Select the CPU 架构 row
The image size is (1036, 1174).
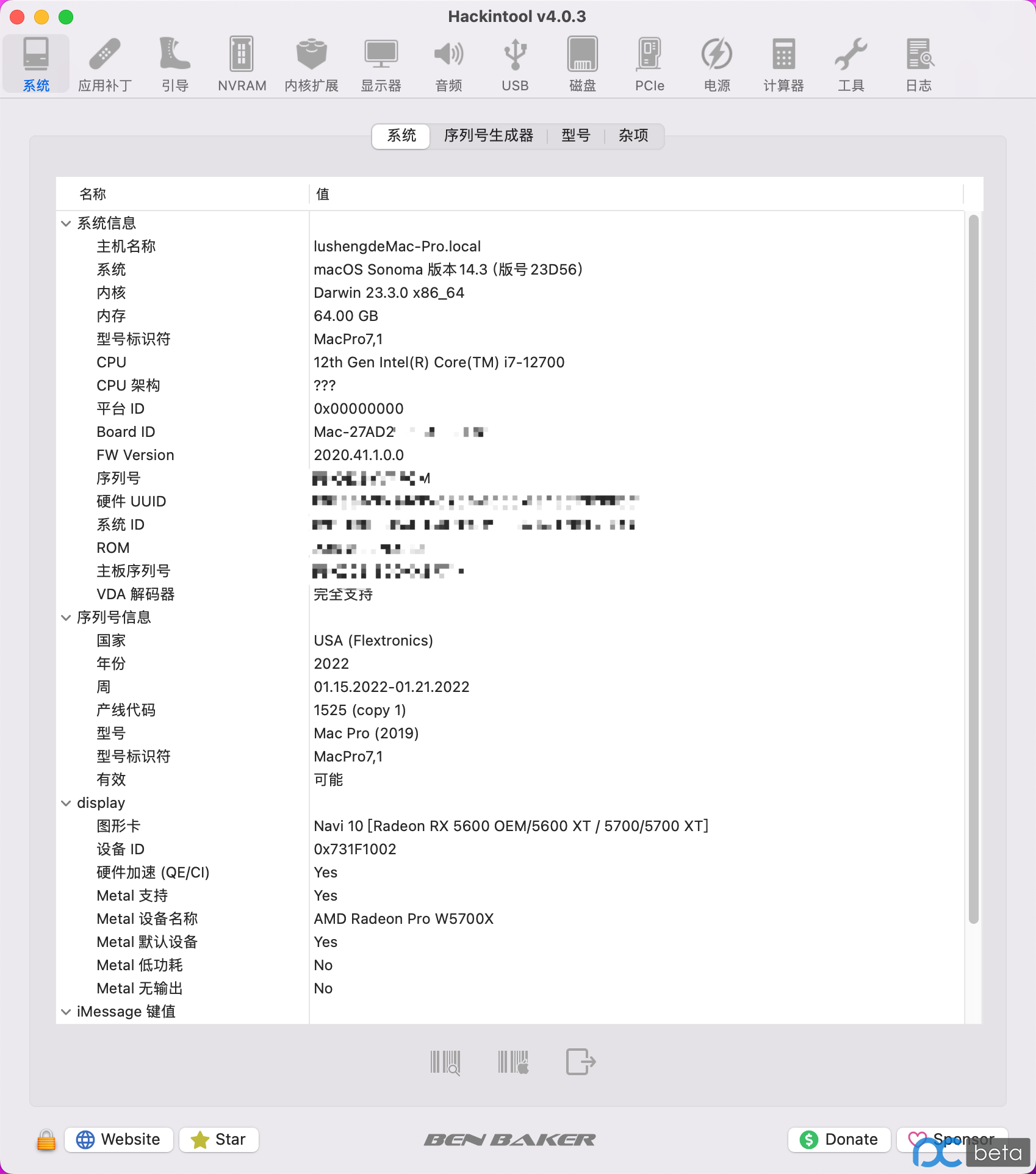click(510, 386)
